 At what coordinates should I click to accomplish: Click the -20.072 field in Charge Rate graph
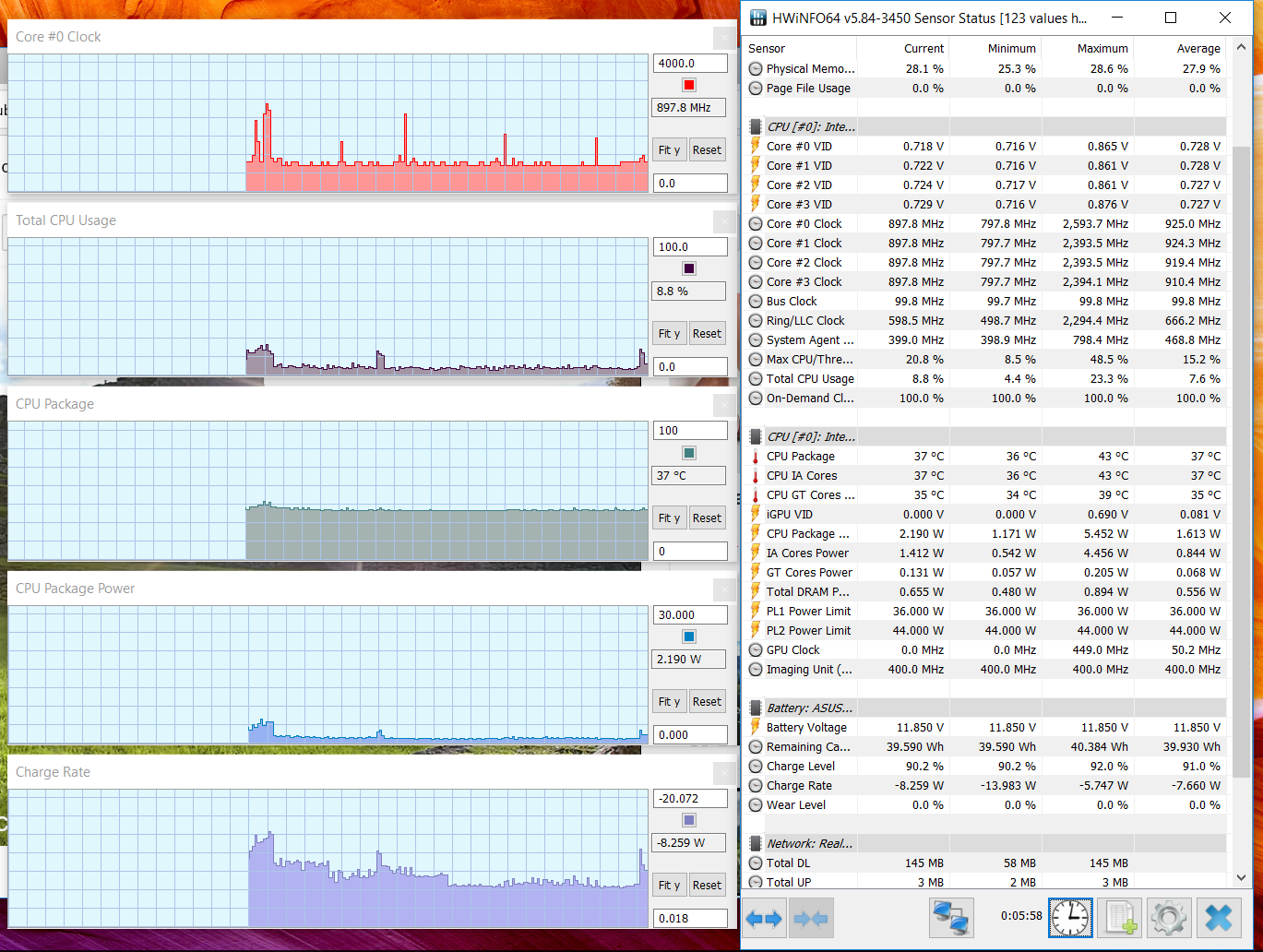point(690,798)
